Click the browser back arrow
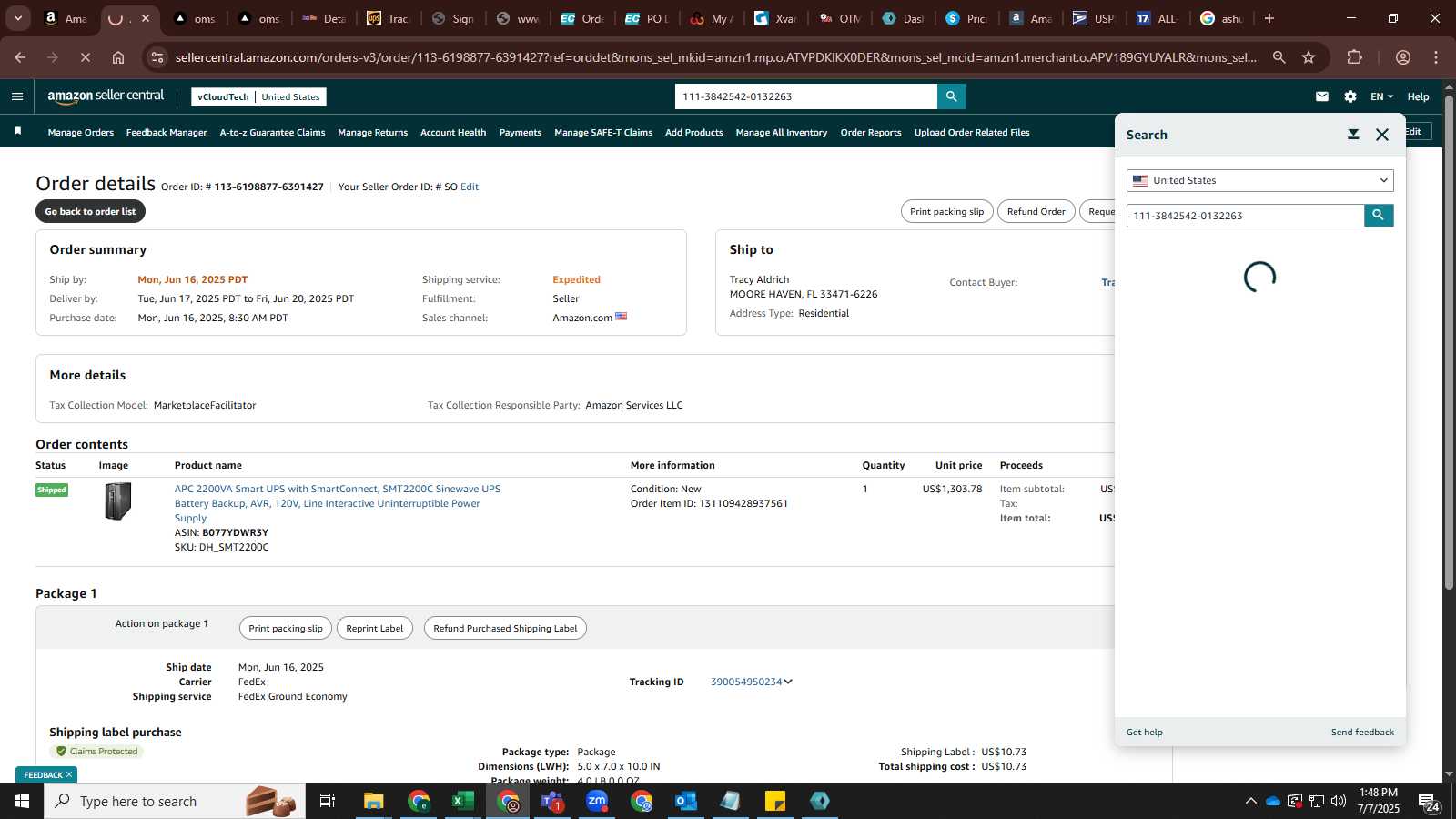 [20, 57]
